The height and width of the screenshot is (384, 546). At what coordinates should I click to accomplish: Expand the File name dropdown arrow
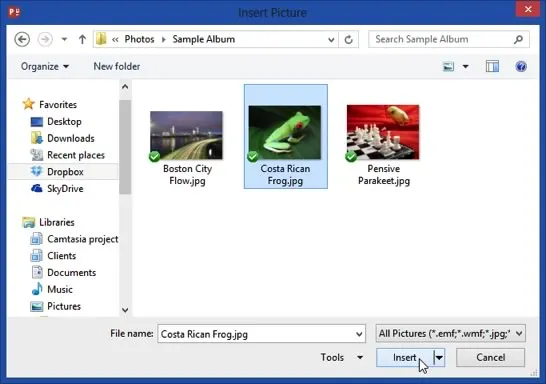pyautogui.click(x=359, y=334)
